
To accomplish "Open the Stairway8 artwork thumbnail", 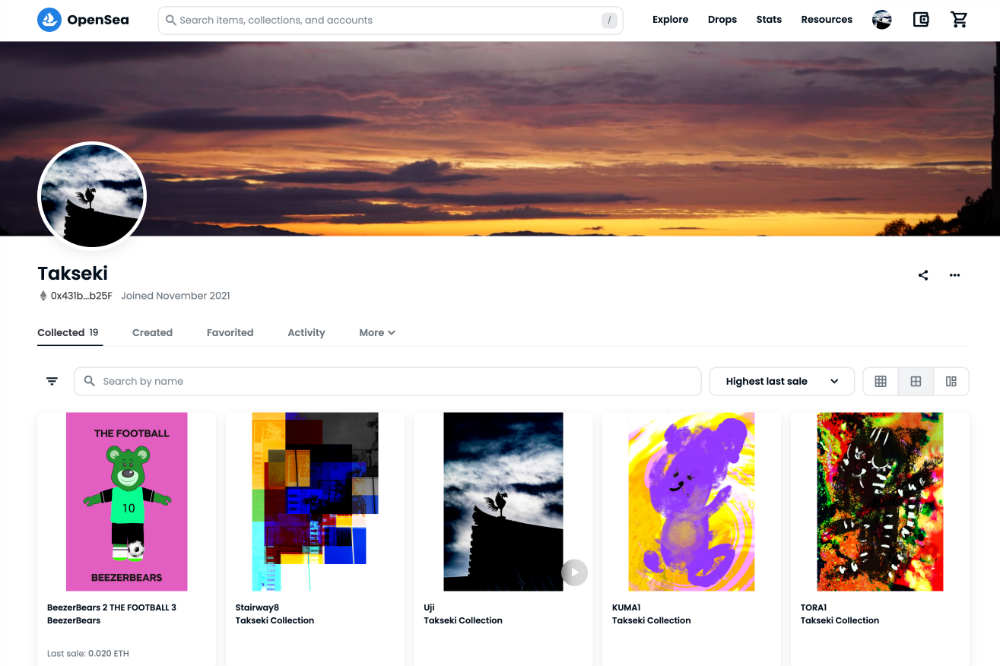I will pyautogui.click(x=315, y=501).
